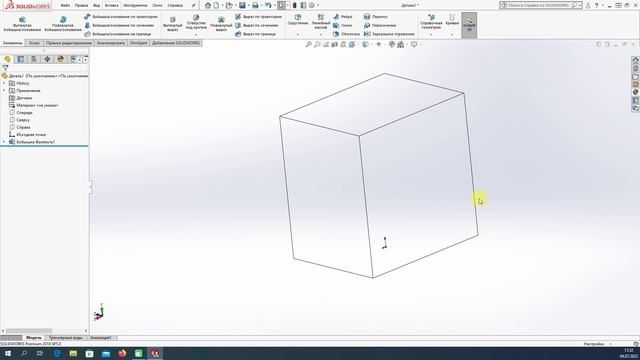640x360 pixels.
Task: Expand the History tree node
Action: 4,83
